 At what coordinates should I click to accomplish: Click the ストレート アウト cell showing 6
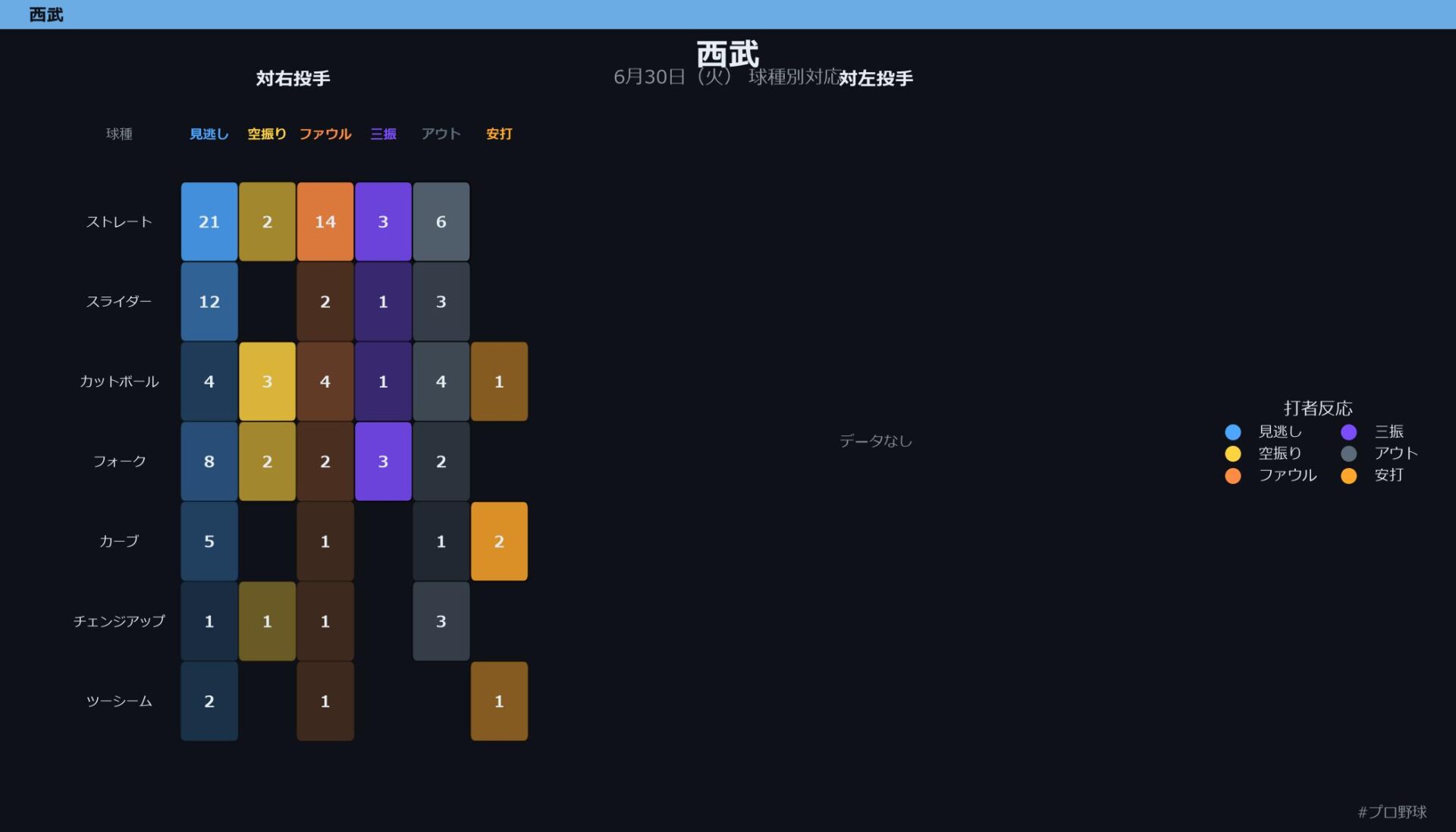[x=441, y=221]
